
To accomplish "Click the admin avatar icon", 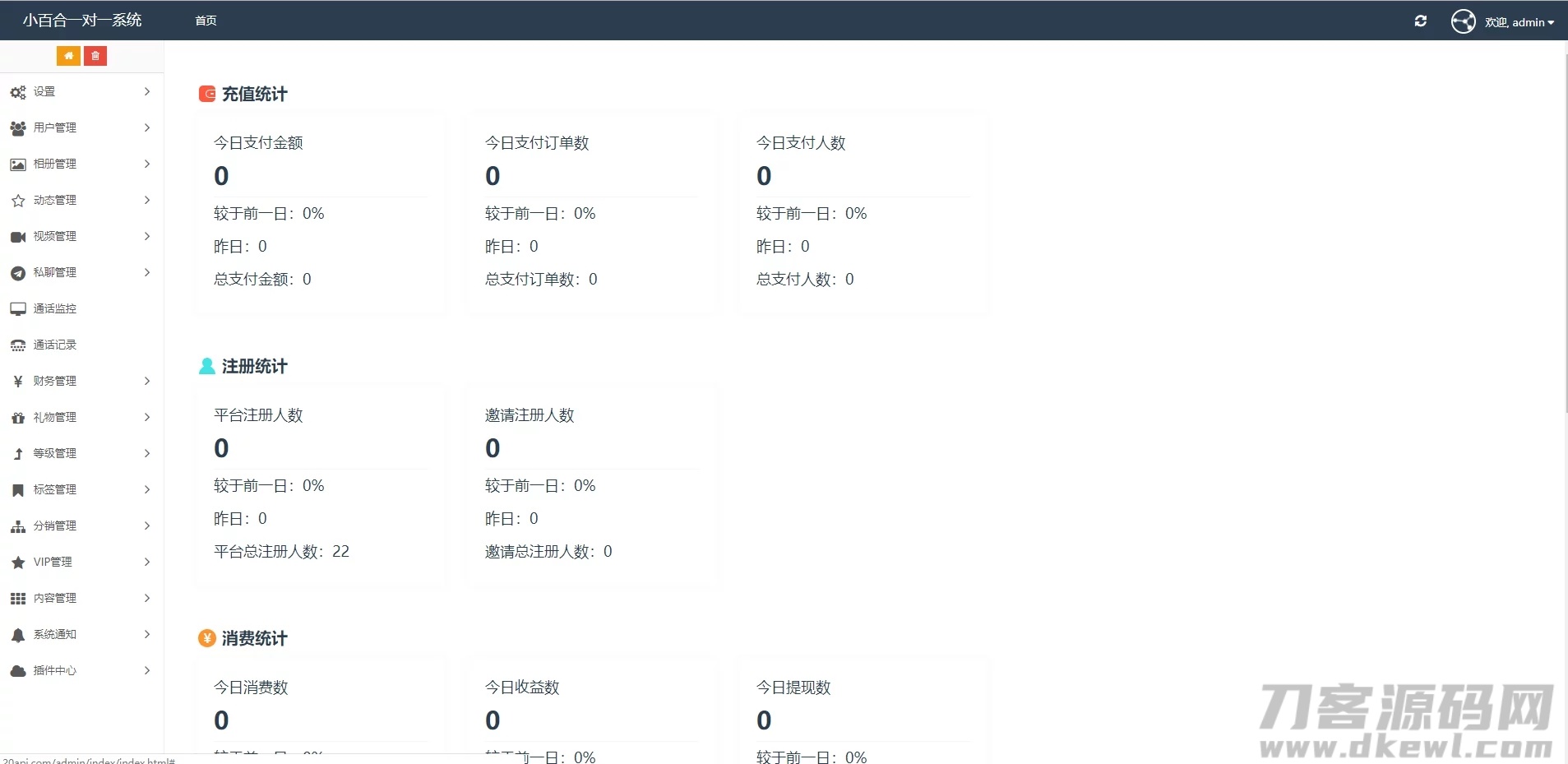I will coord(1463,21).
